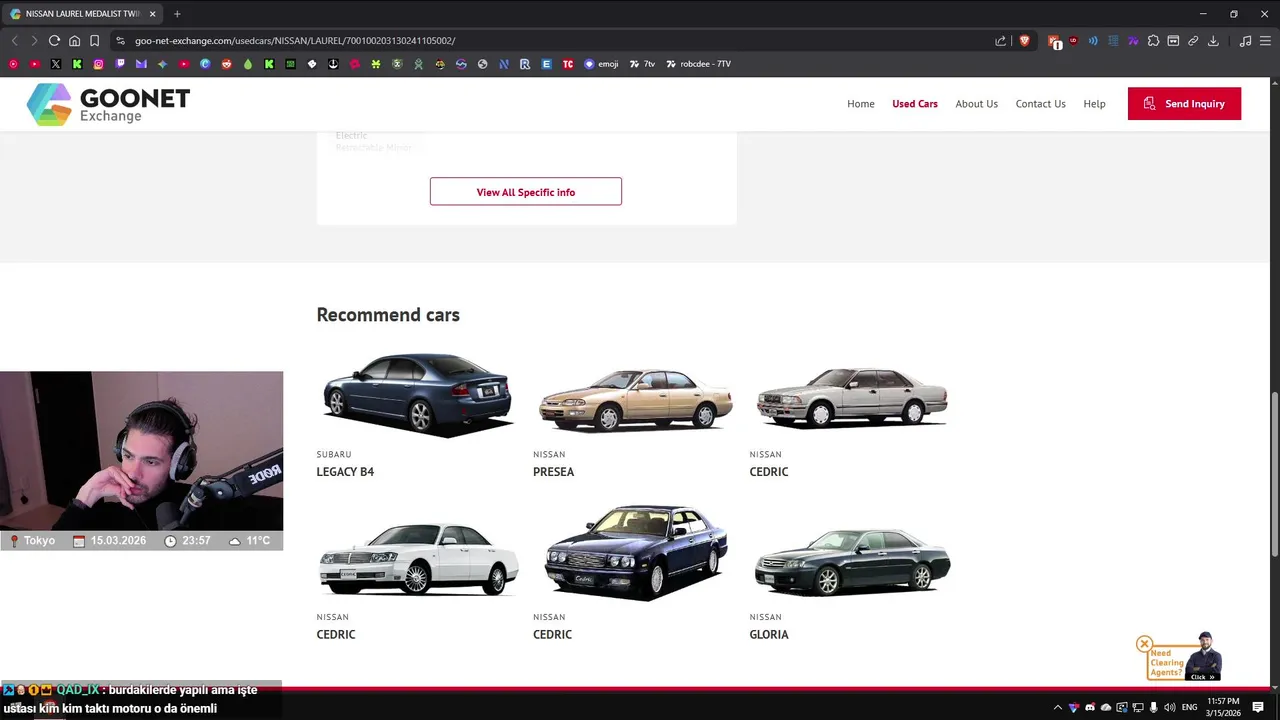Screen dimensions: 1280x720
Task: Open the robcdee - 7TV bookmark
Action: (x=698, y=64)
